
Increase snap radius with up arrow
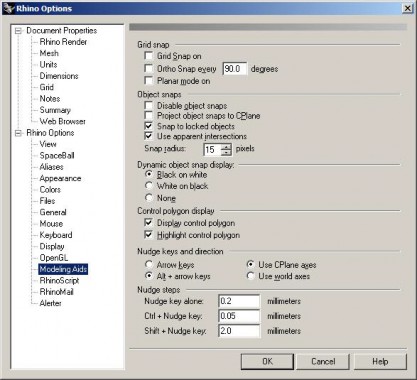[226, 146]
